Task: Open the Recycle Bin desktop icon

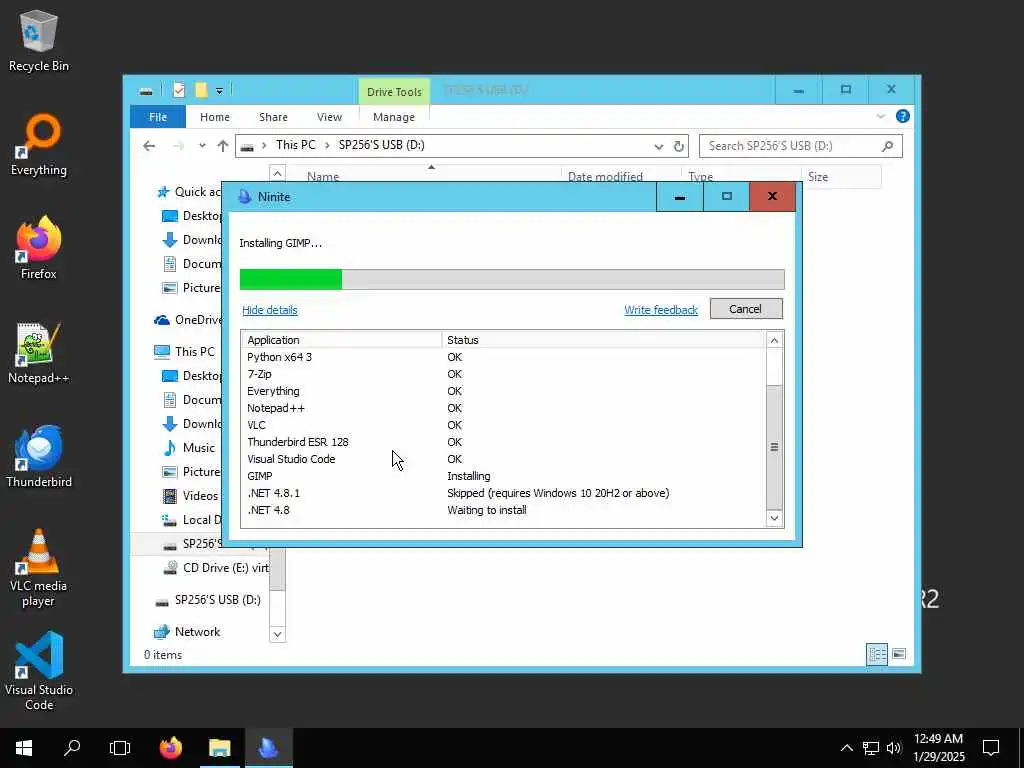Action: pyautogui.click(x=39, y=40)
